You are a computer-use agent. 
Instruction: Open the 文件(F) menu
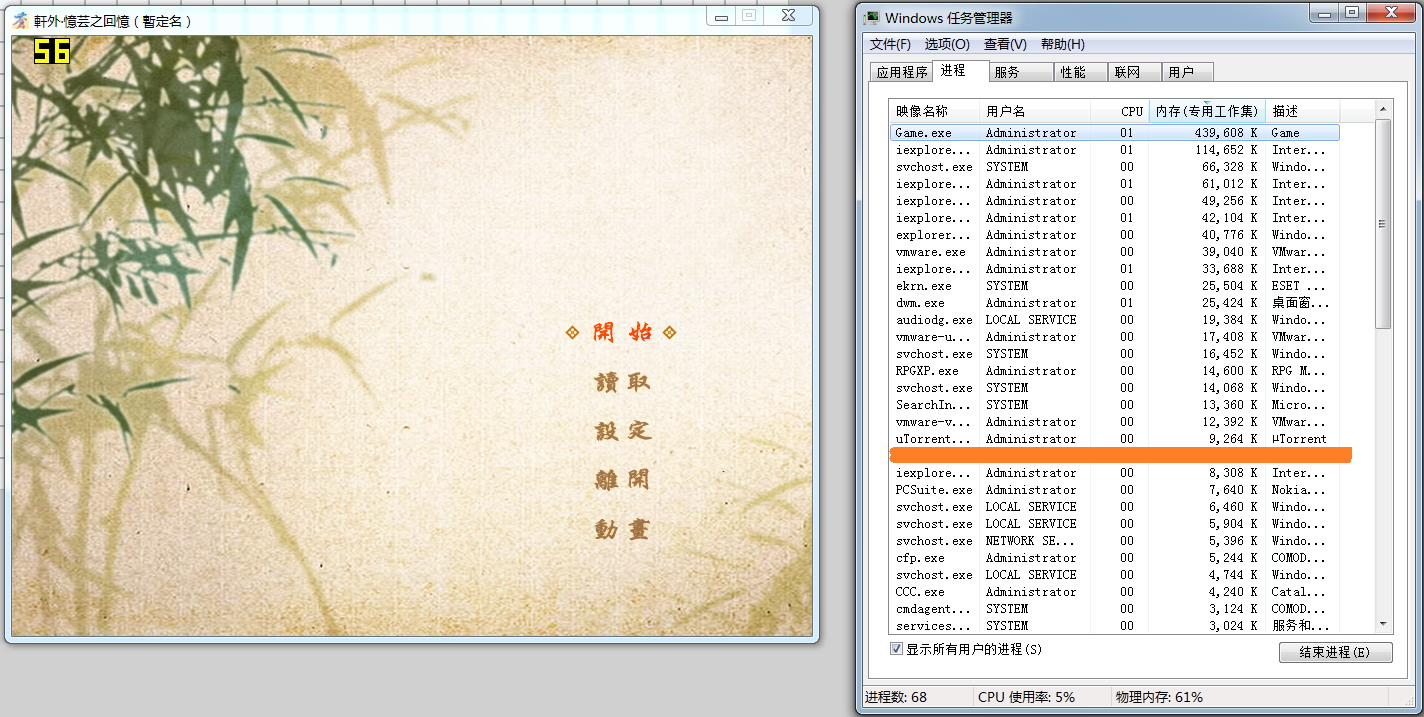[890, 44]
